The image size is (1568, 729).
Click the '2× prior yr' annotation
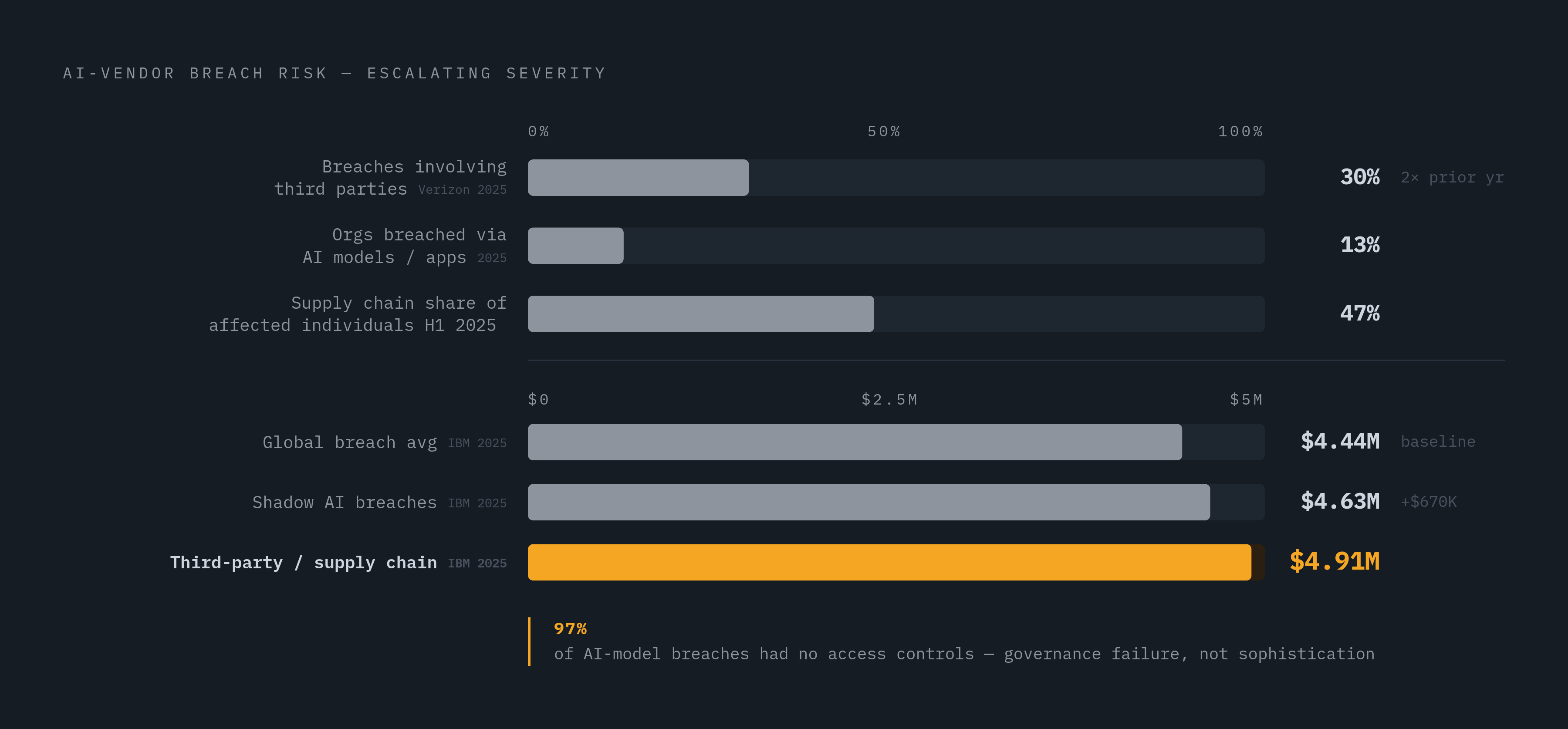click(x=1452, y=178)
